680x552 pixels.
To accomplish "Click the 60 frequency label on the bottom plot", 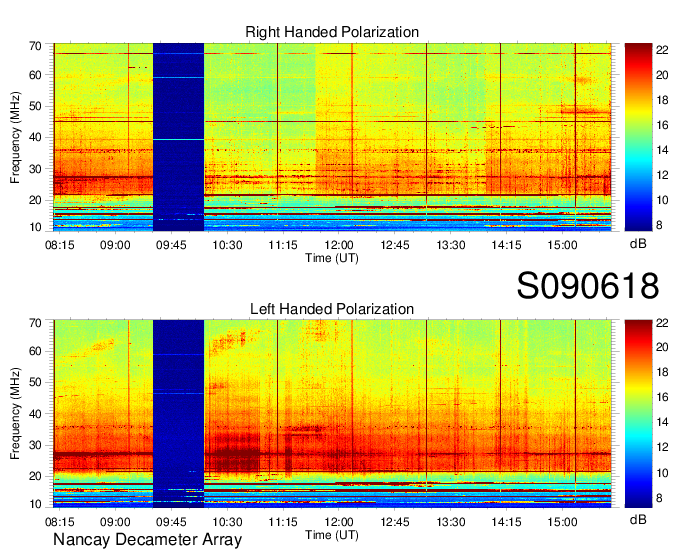I will pos(35,351).
